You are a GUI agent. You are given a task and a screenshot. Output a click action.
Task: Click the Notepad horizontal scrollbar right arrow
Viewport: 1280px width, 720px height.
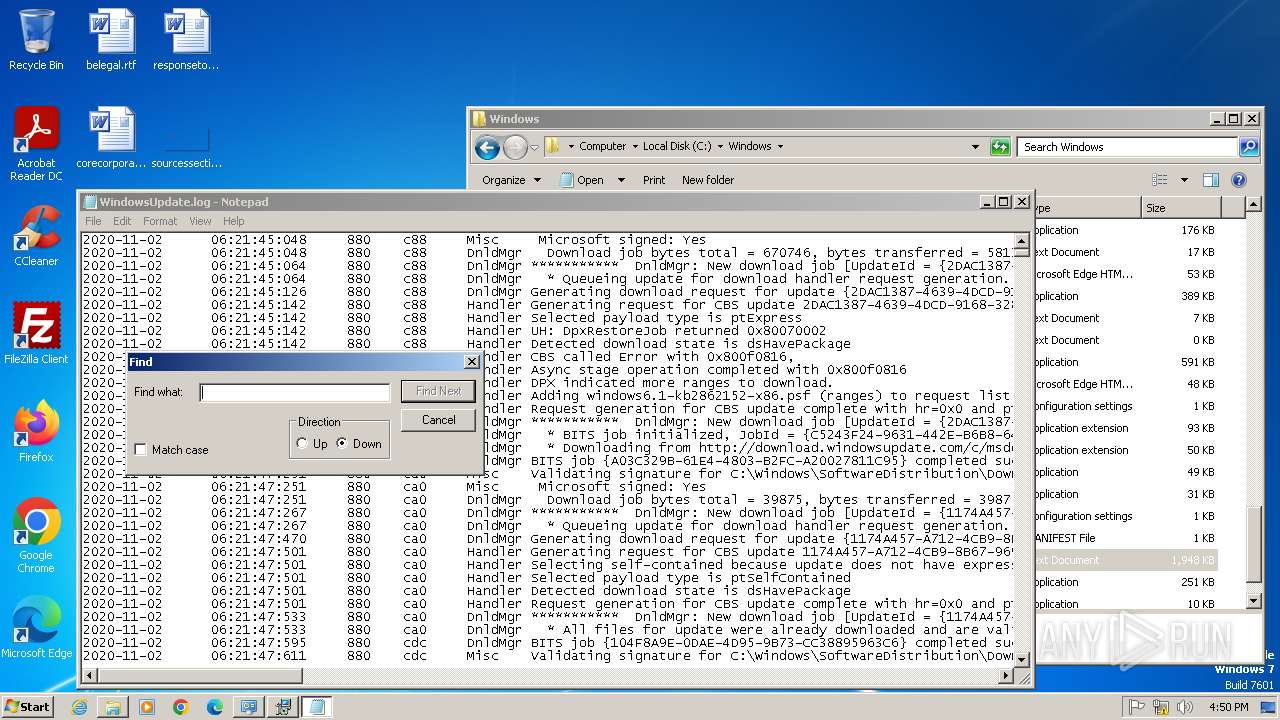[x=1007, y=676]
